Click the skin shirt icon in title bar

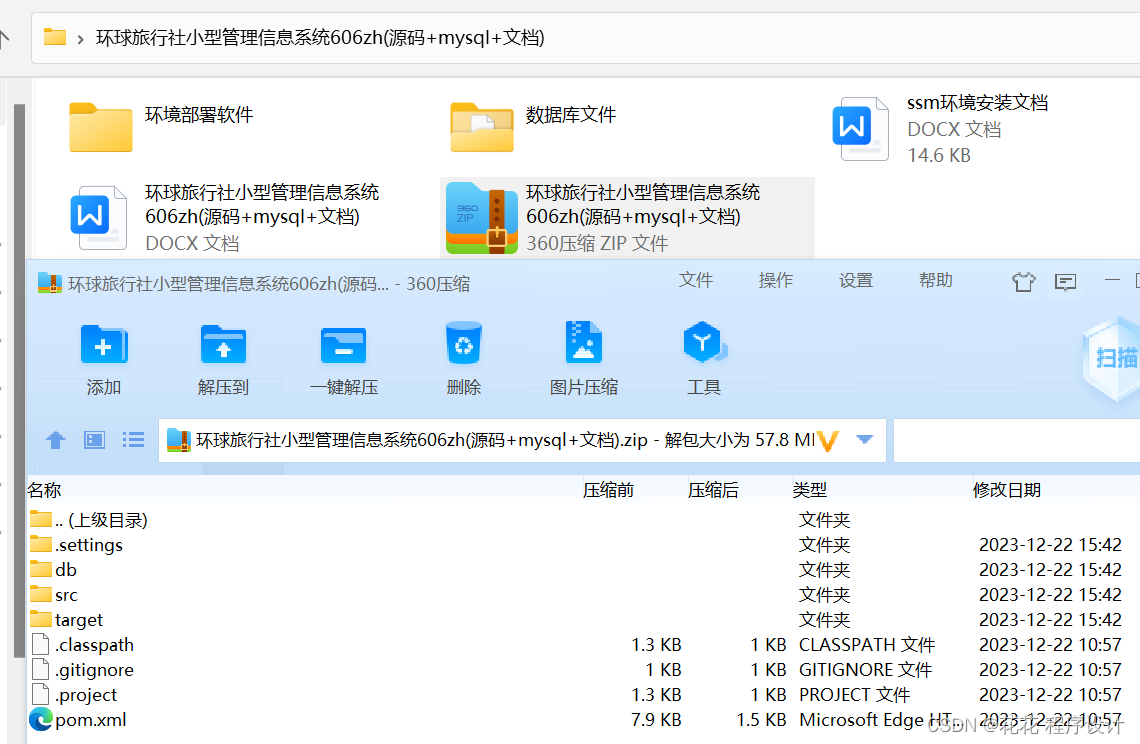tap(1024, 281)
